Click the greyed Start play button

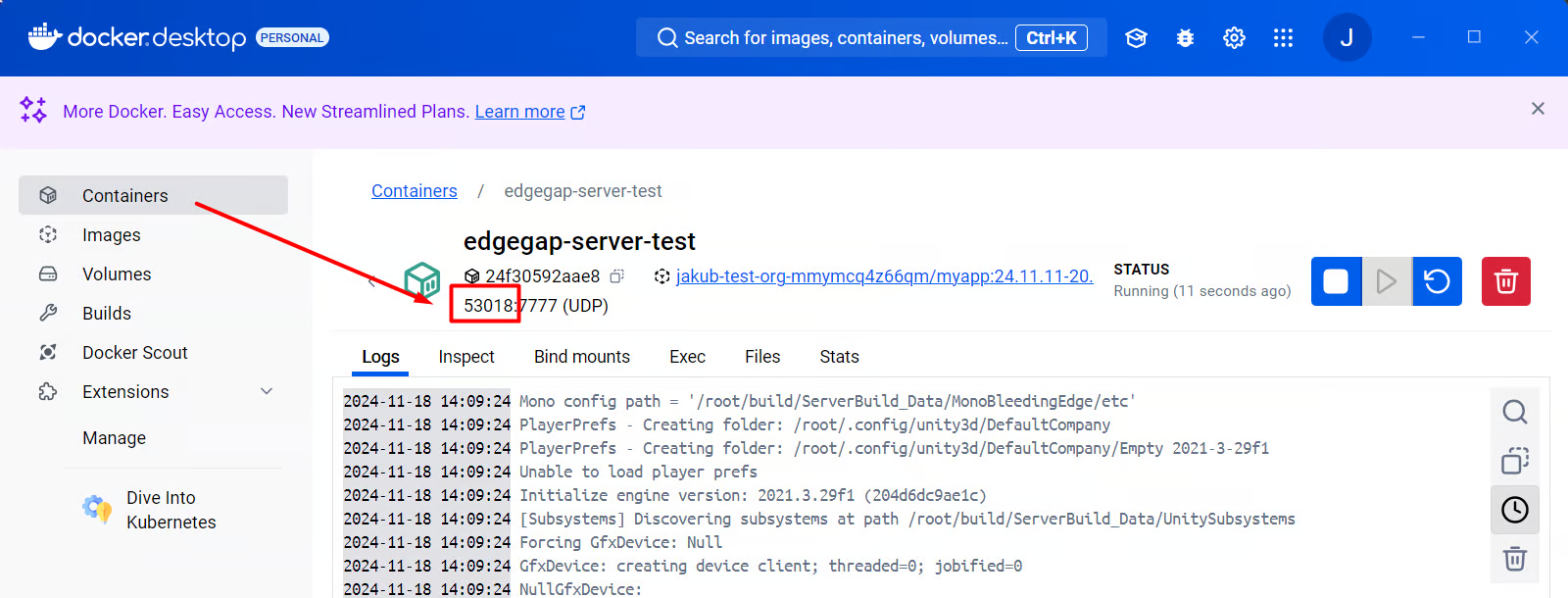tap(1387, 281)
